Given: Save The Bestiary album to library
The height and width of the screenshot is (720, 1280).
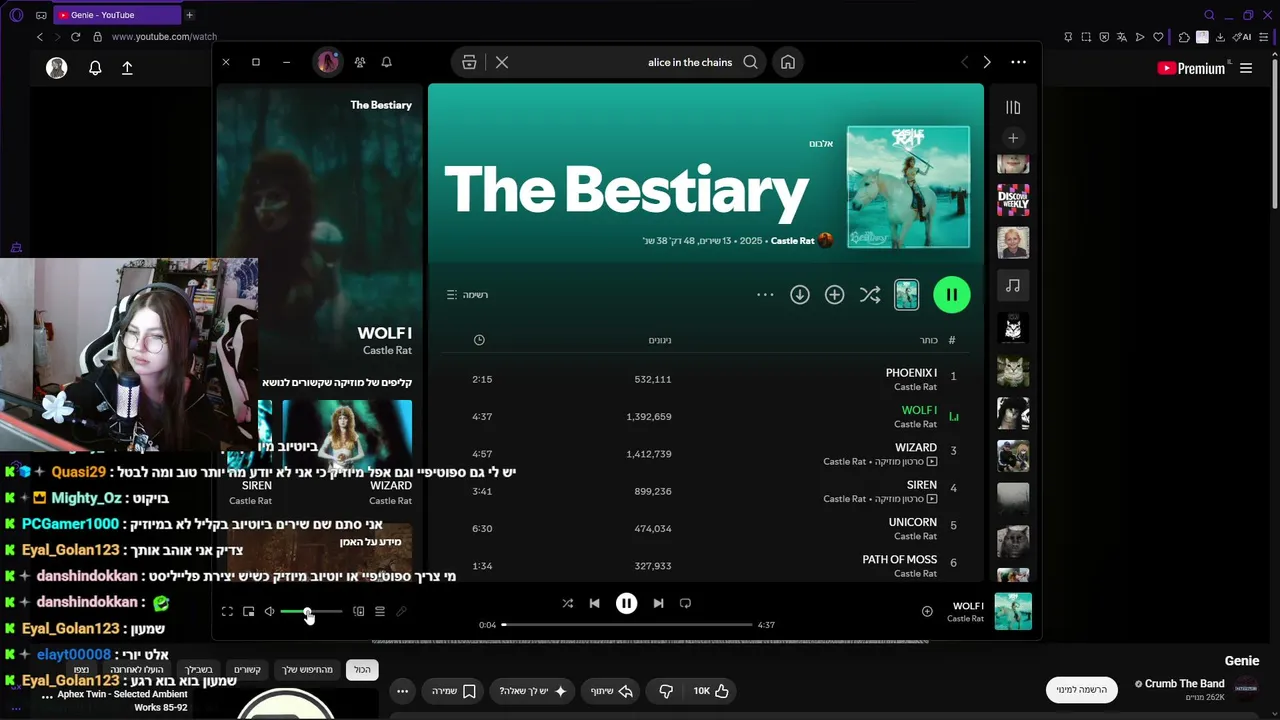Looking at the screenshot, I should pos(834,295).
